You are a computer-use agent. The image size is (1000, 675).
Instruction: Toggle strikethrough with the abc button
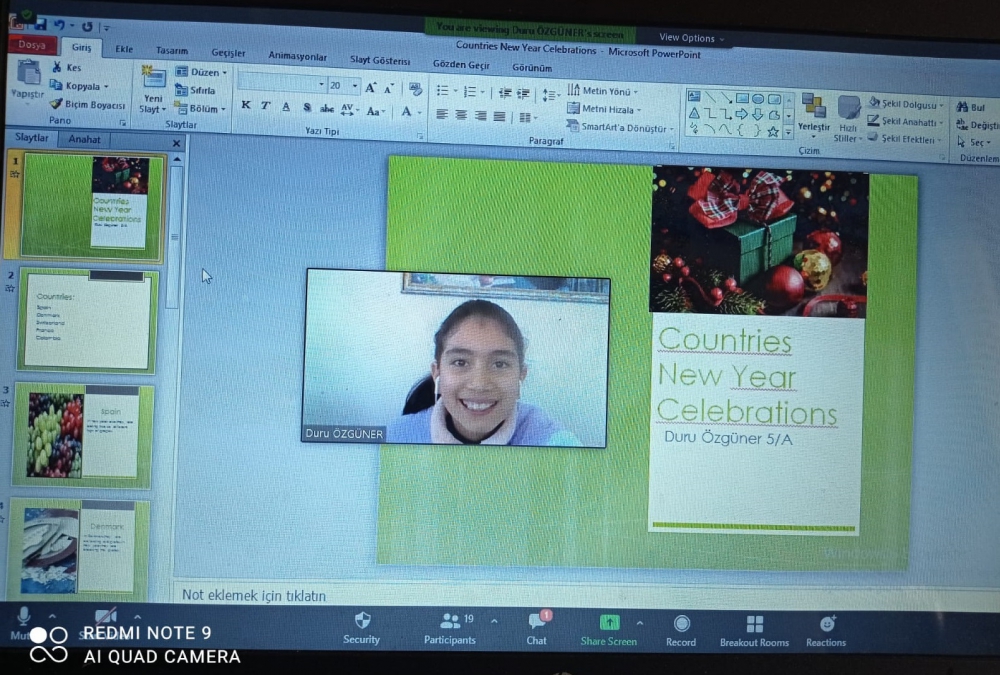327,109
